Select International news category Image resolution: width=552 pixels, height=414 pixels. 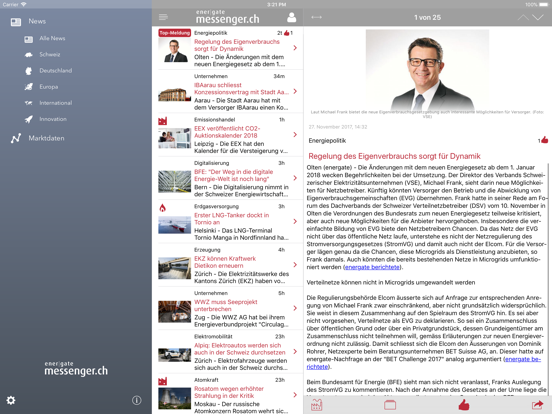pos(56,103)
